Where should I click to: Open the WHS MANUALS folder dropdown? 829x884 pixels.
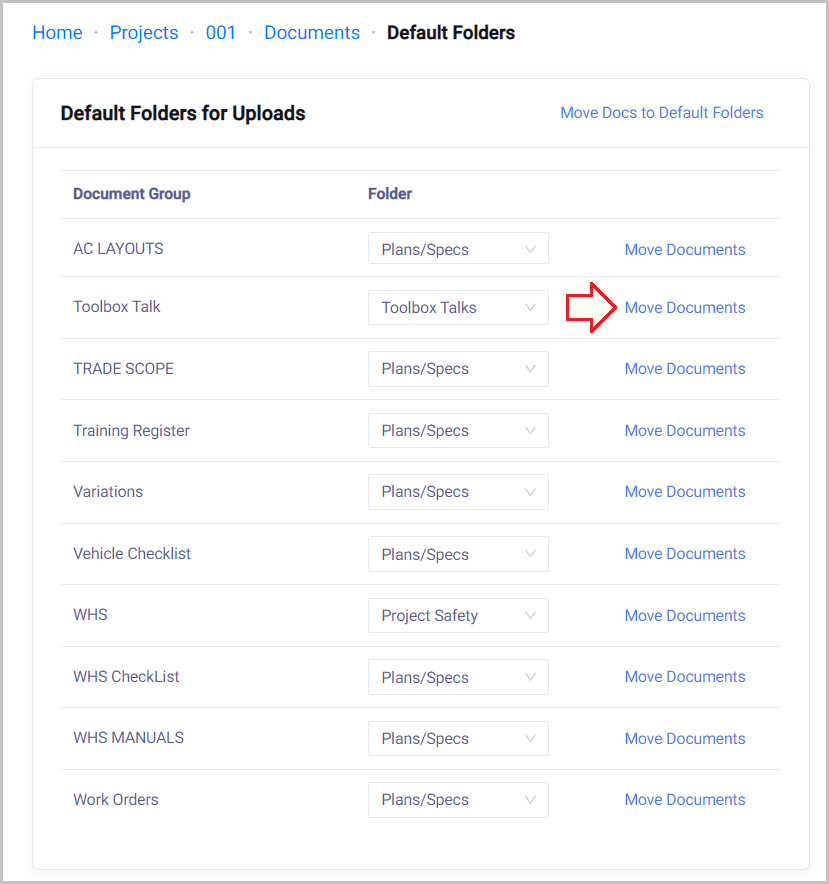coord(458,739)
